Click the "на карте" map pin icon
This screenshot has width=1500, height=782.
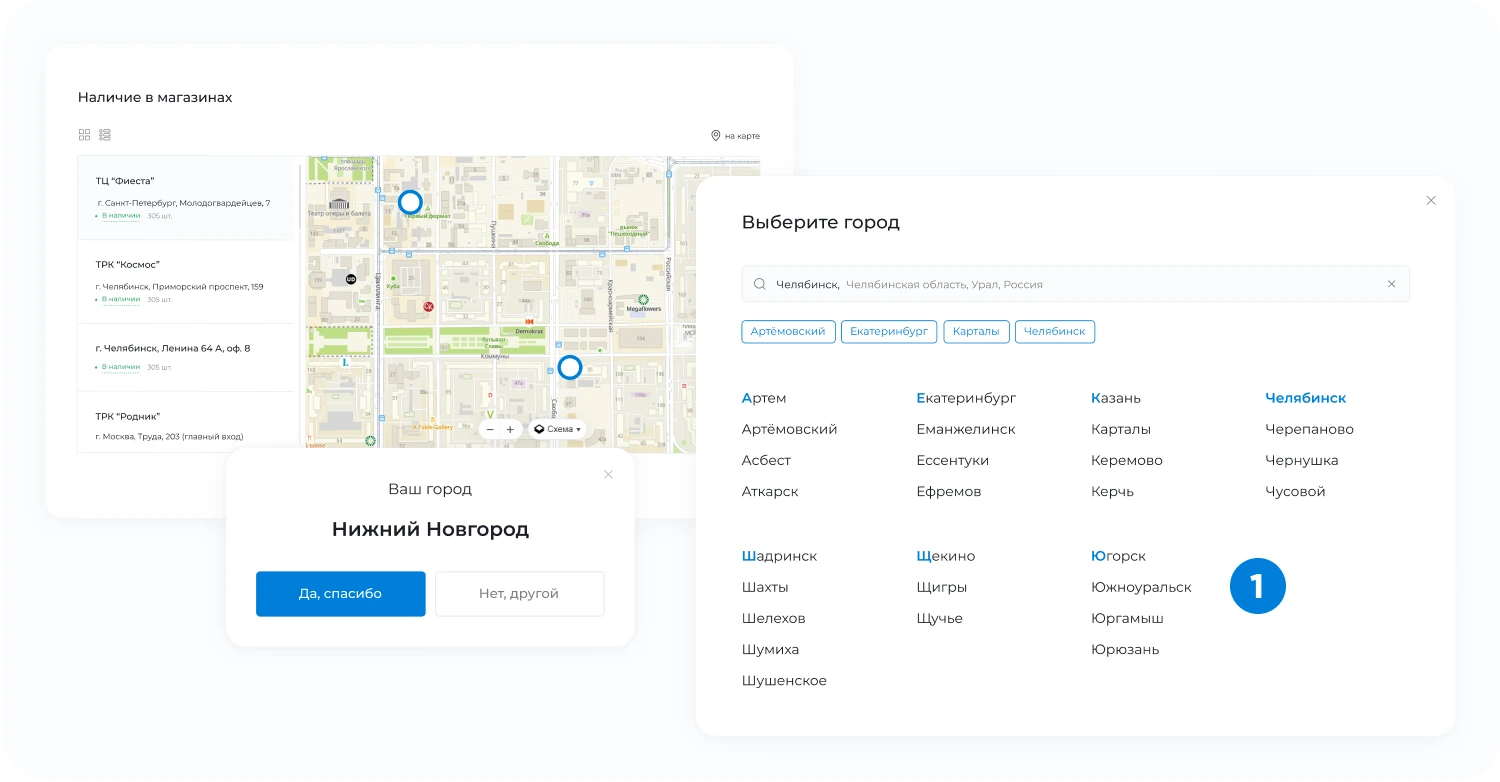pyautogui.click(x=714, y=135)
